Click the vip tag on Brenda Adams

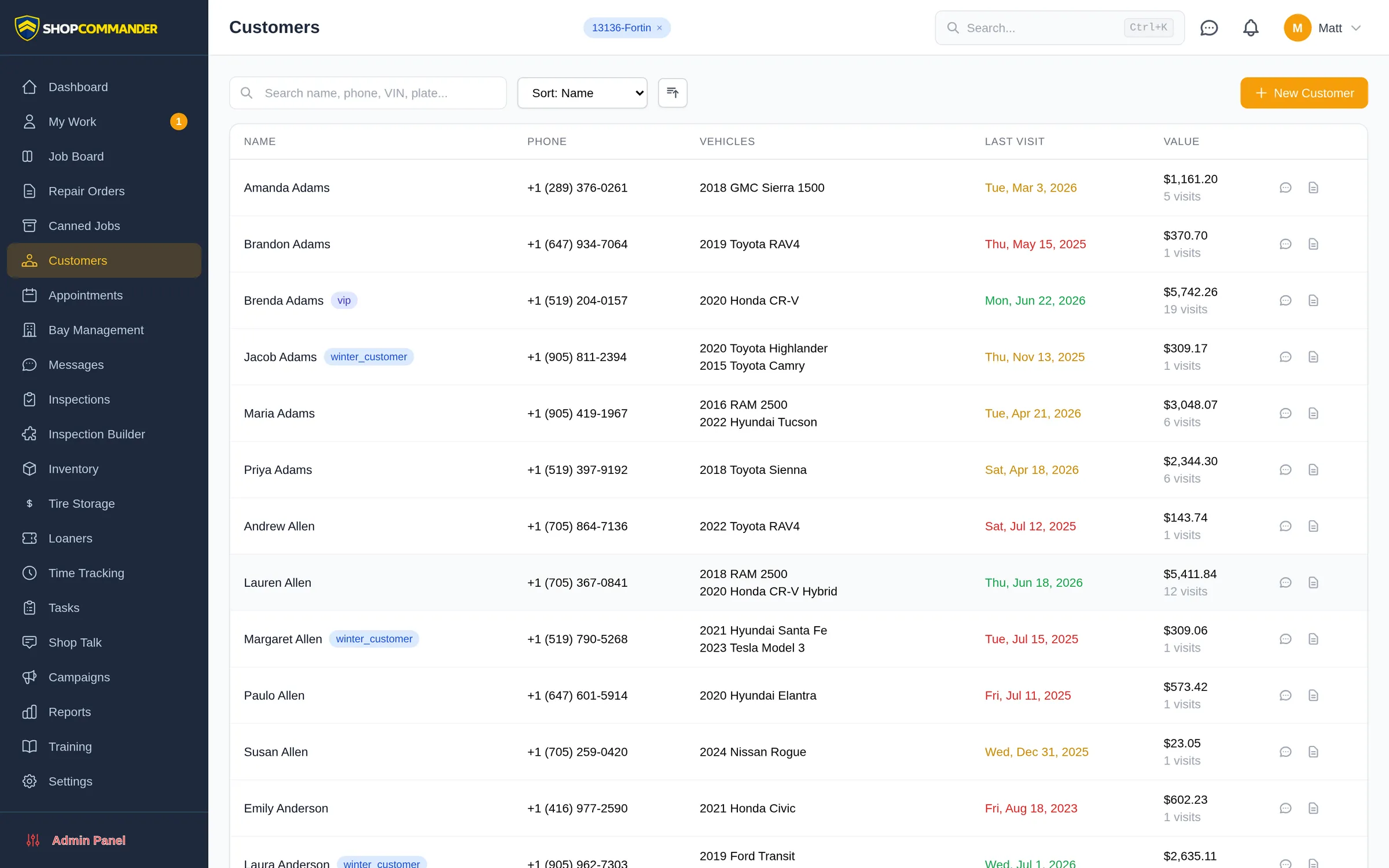click(x=344, y=300)
